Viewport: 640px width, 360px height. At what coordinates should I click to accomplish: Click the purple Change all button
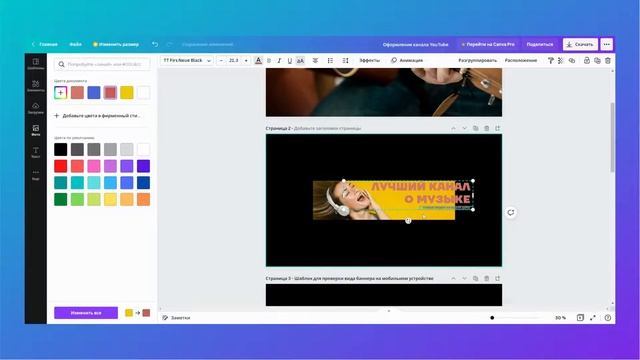[86, 313]
